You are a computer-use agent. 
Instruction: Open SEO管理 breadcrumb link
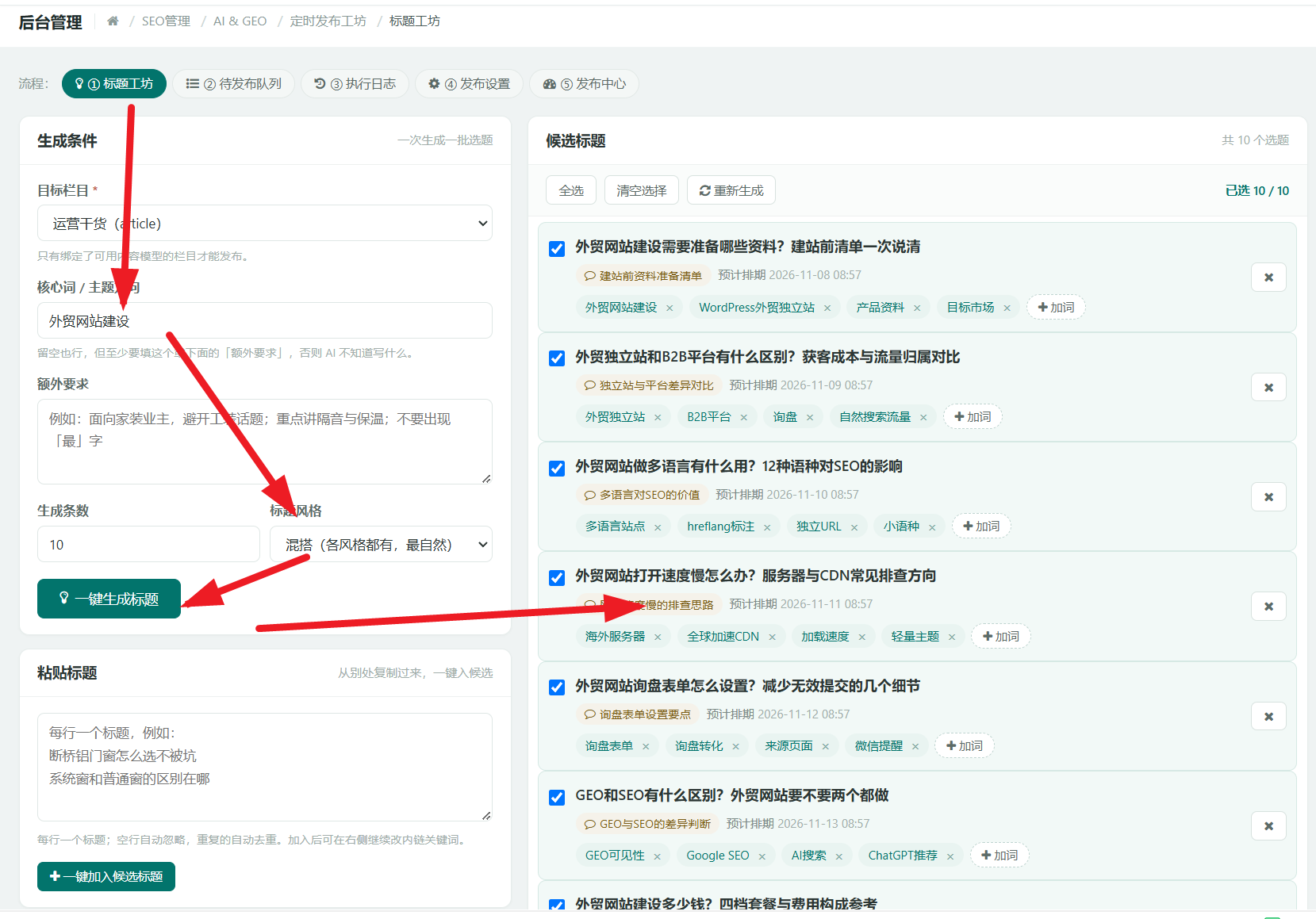[166, 21]
